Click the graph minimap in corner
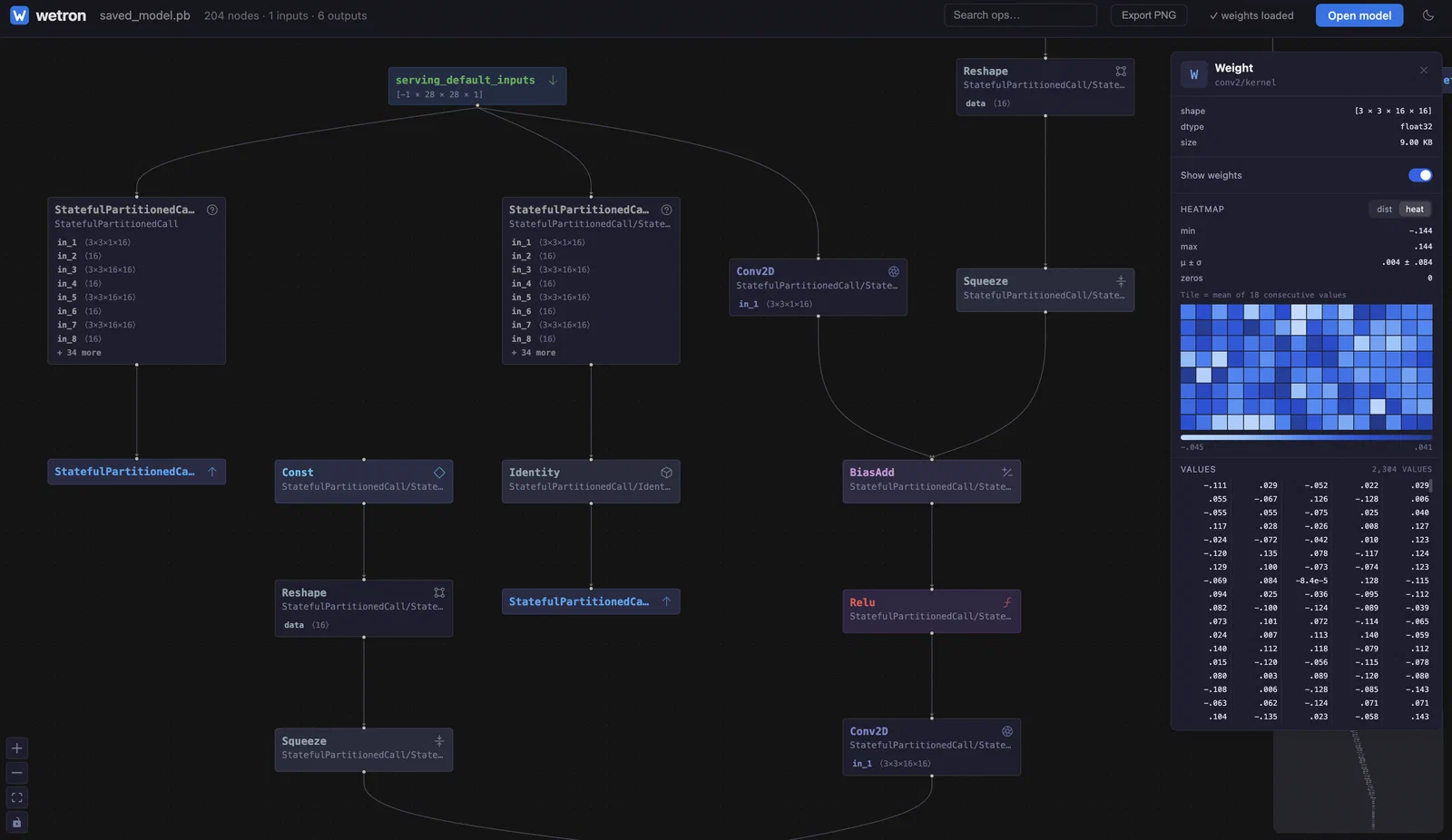This screenshot has width=1452, height=840. [x=1359, y=782]
